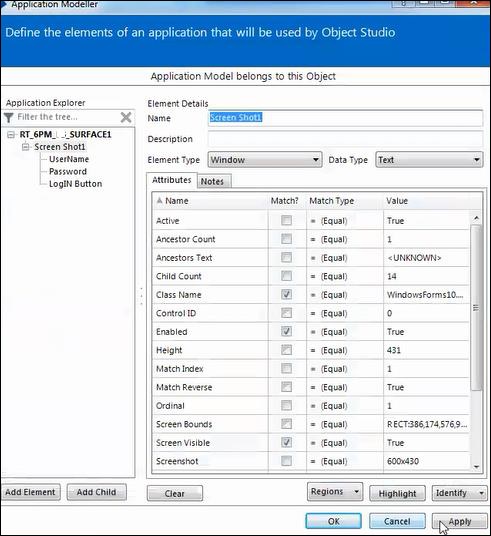The image size is (491, 536).
Task: Enable Match checkbox for Child Count
Action: tap(287, 276)
